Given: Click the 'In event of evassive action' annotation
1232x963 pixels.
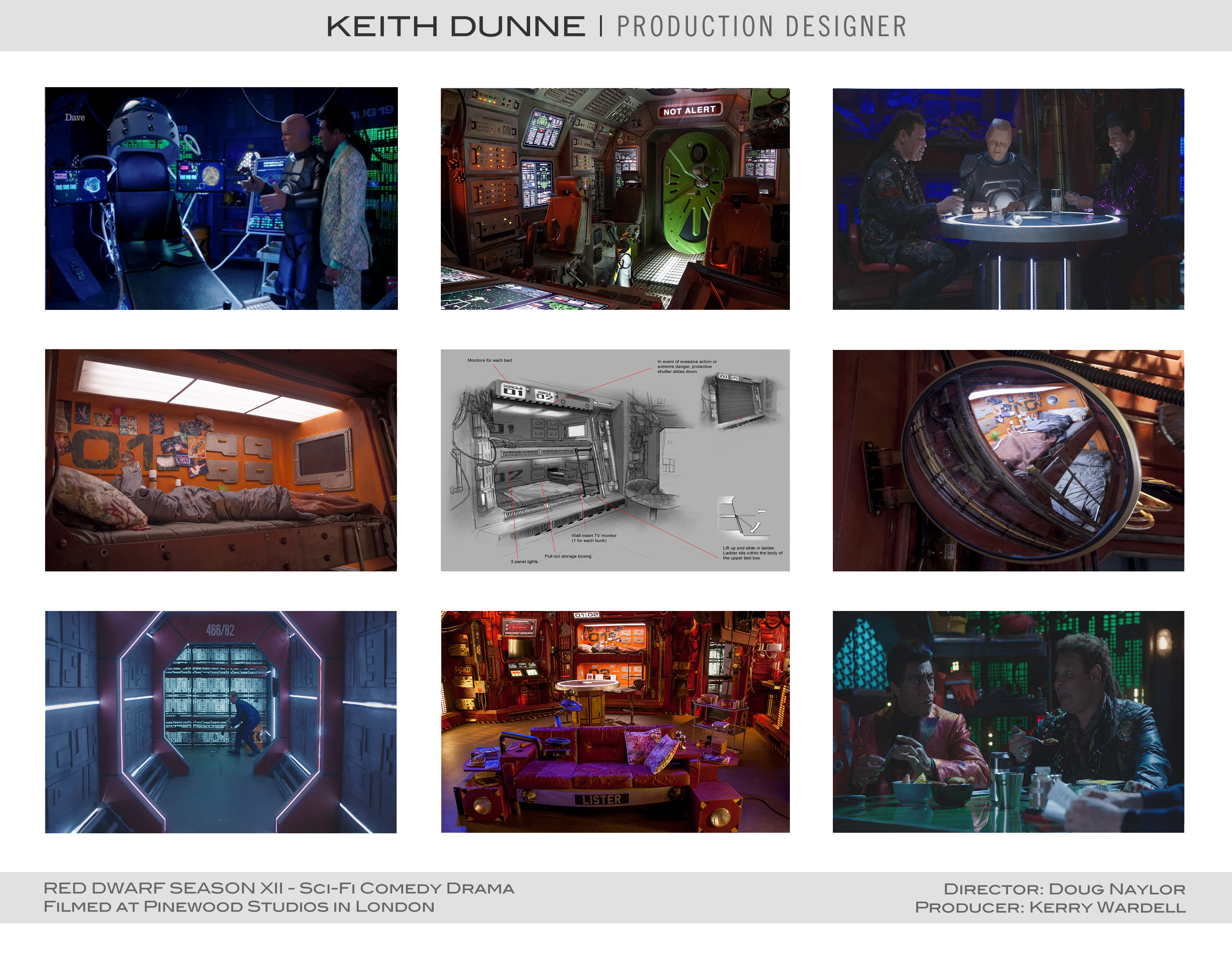Looking at the screenshot, I should (x=687, y=367).
